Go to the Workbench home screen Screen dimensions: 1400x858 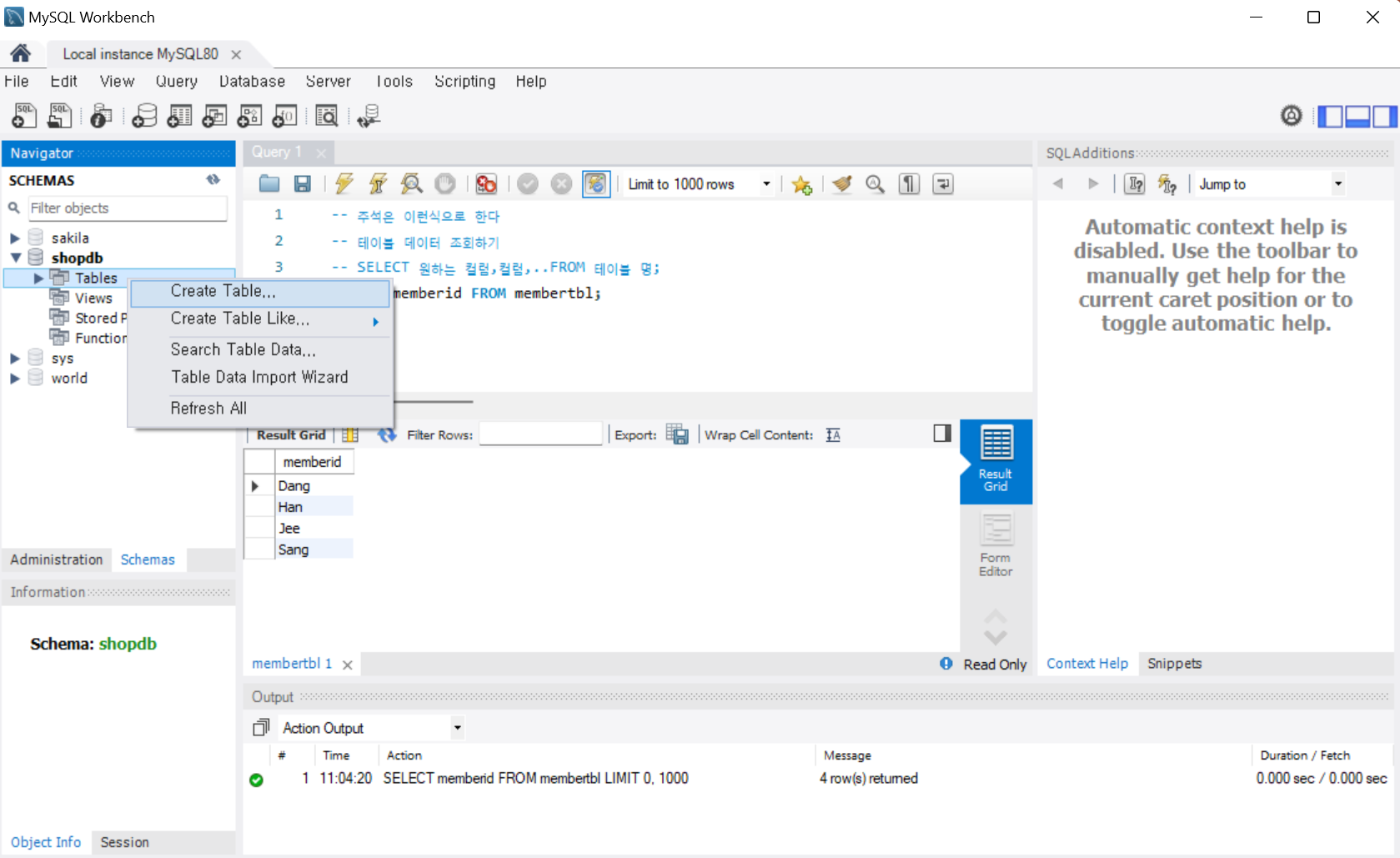point(21,53)
